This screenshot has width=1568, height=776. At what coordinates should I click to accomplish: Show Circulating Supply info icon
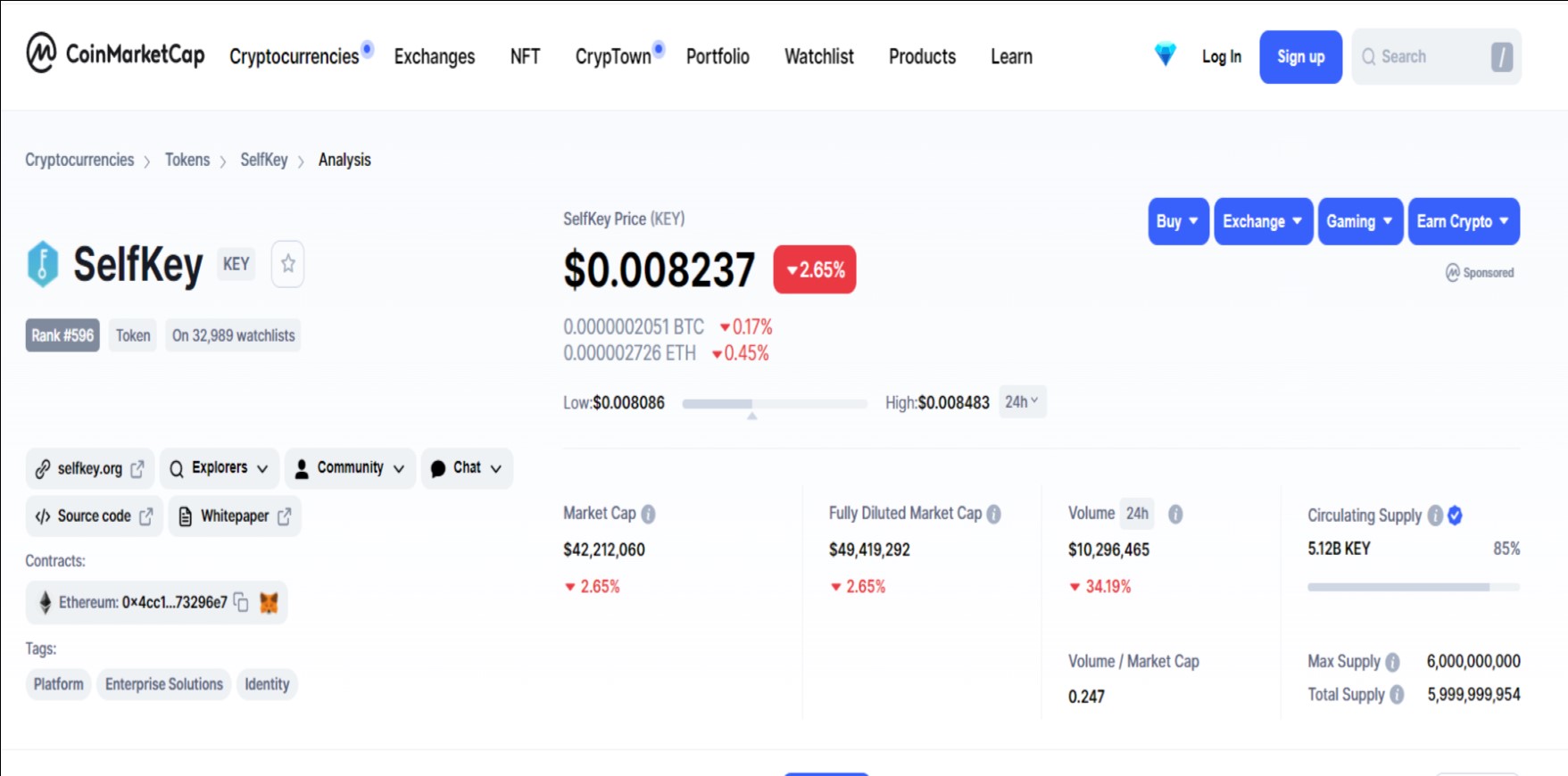[1435, 516]
